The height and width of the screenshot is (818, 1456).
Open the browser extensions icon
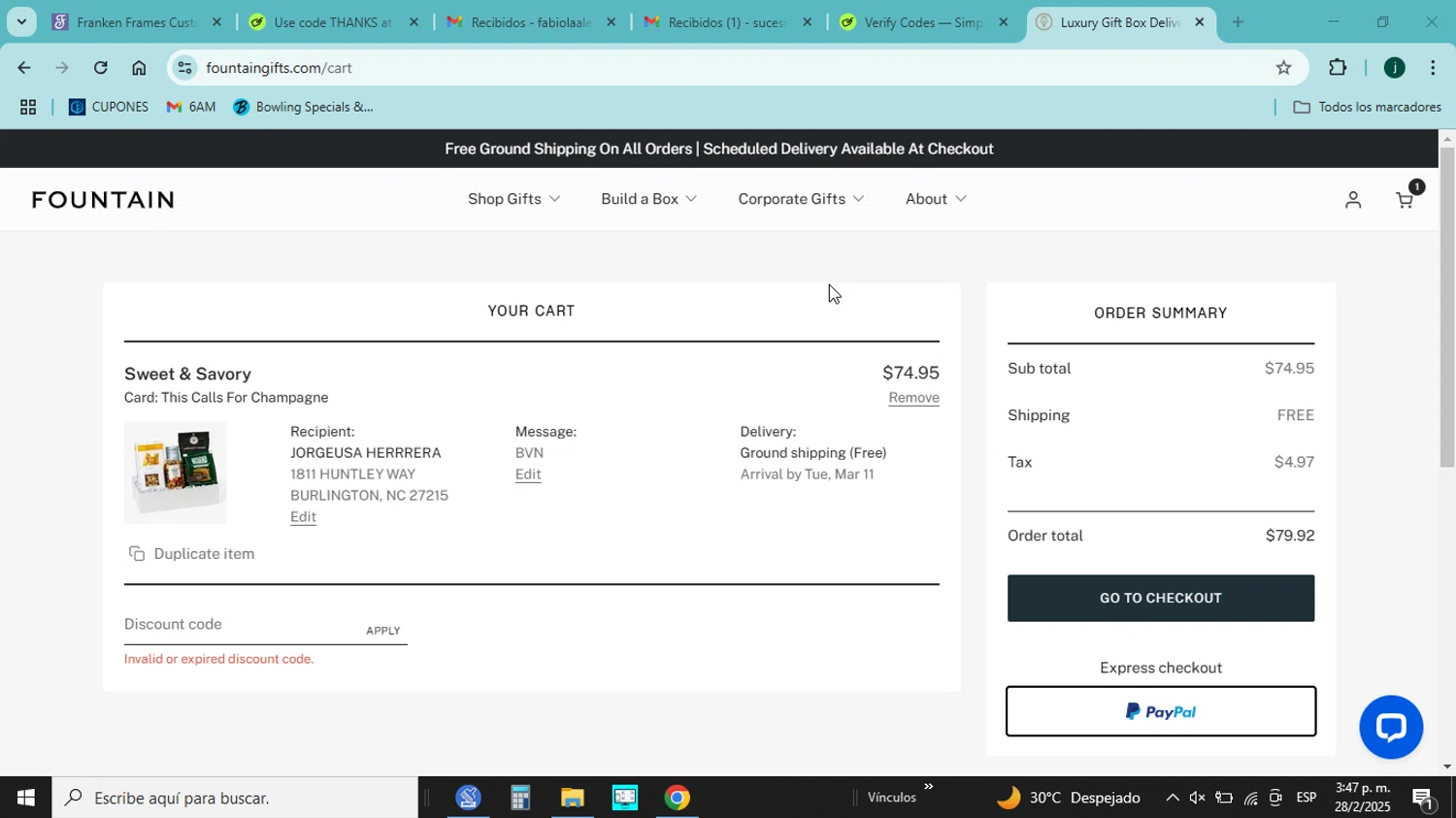[x=1338, y=68]
